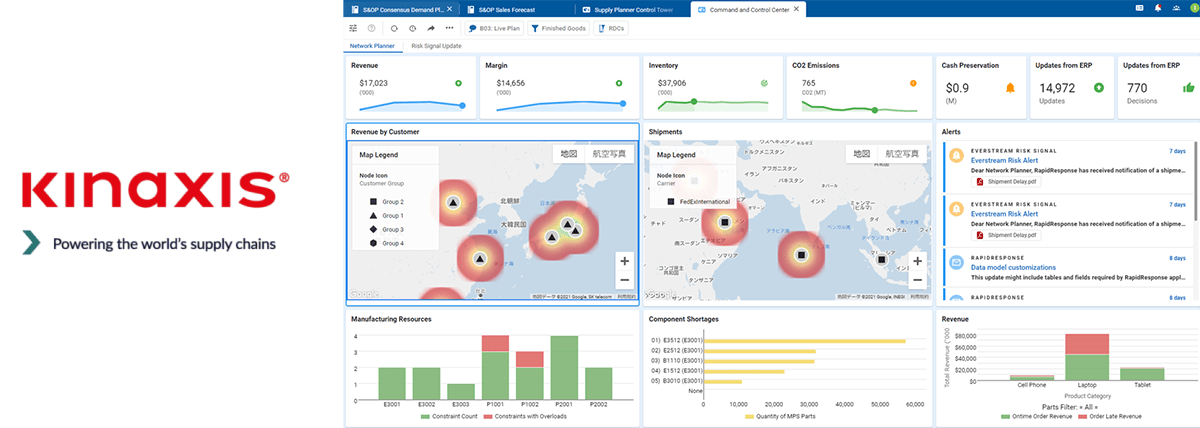1200x428 pixels.
Task: Click the thumbs-up icon beside 770 Decisions
Action: point(1186,88)
